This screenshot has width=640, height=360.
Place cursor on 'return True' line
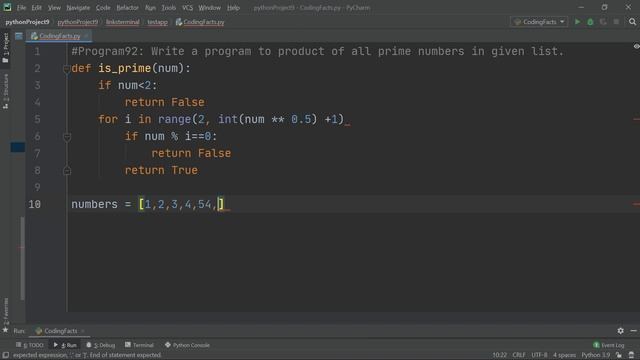pos(161,170)
